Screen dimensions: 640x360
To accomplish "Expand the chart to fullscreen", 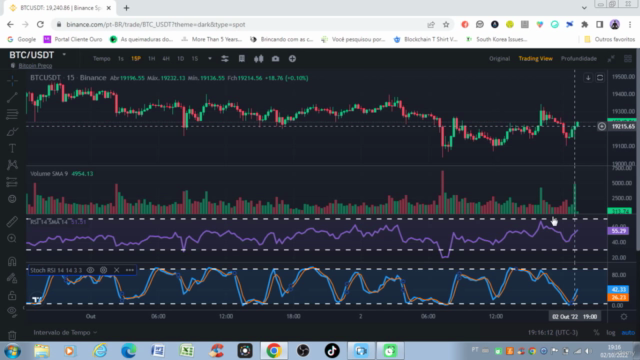I will (x=611, y=59).
